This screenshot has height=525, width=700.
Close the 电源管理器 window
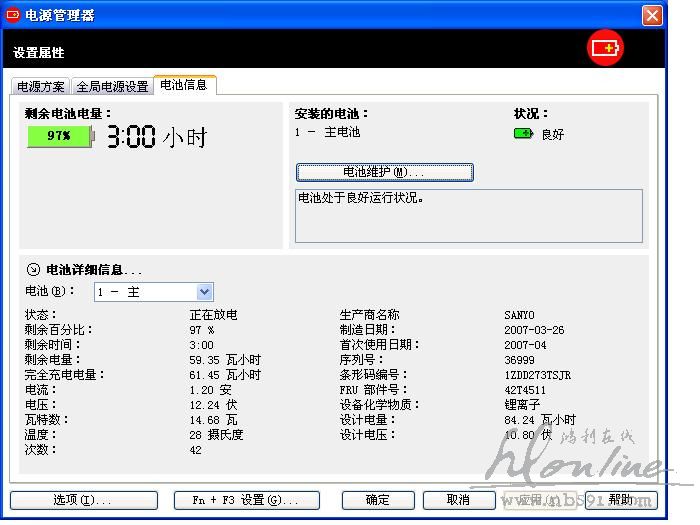click(x=652, y=15)
